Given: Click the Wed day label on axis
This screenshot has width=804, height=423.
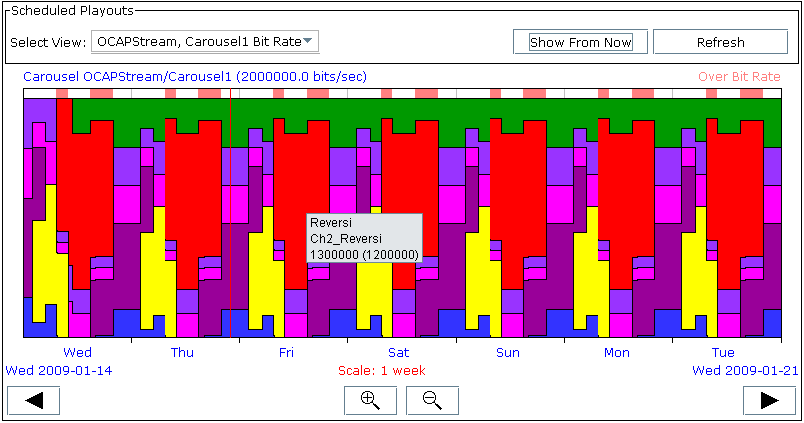Looking at the screenshot, I should (x=77, y=352).
